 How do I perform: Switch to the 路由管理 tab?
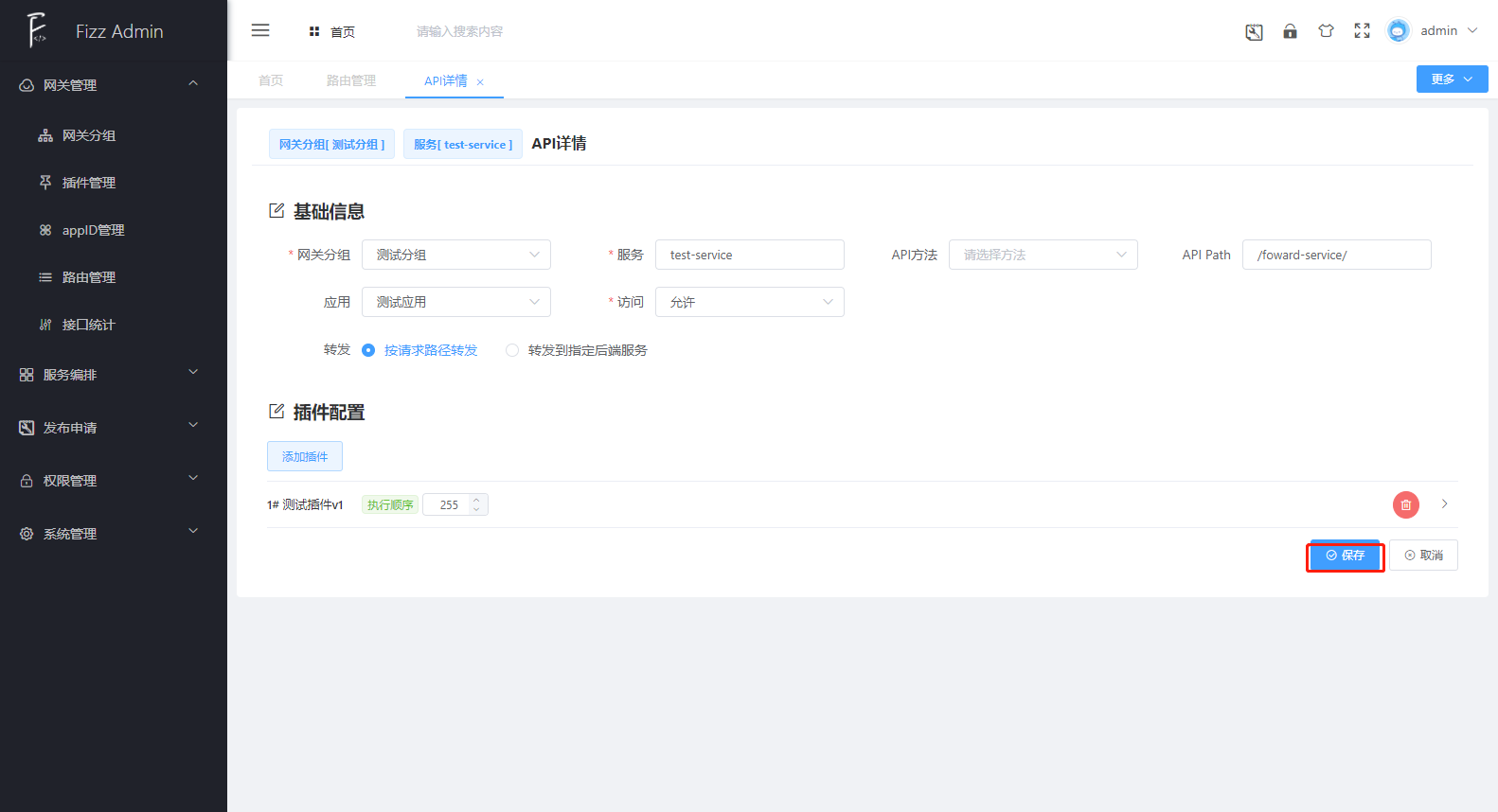click(x=351, y=80)
